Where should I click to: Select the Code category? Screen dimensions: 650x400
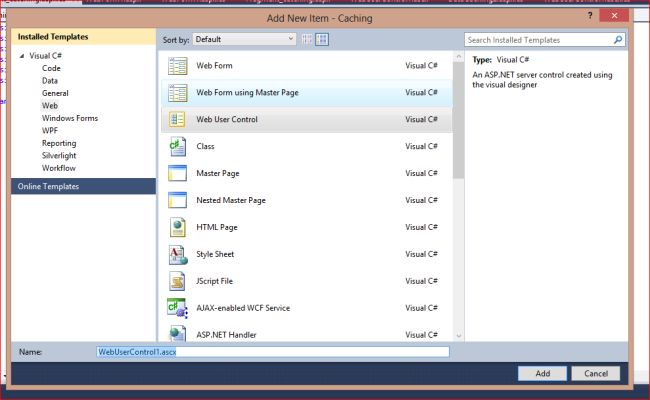pos(51,68)
